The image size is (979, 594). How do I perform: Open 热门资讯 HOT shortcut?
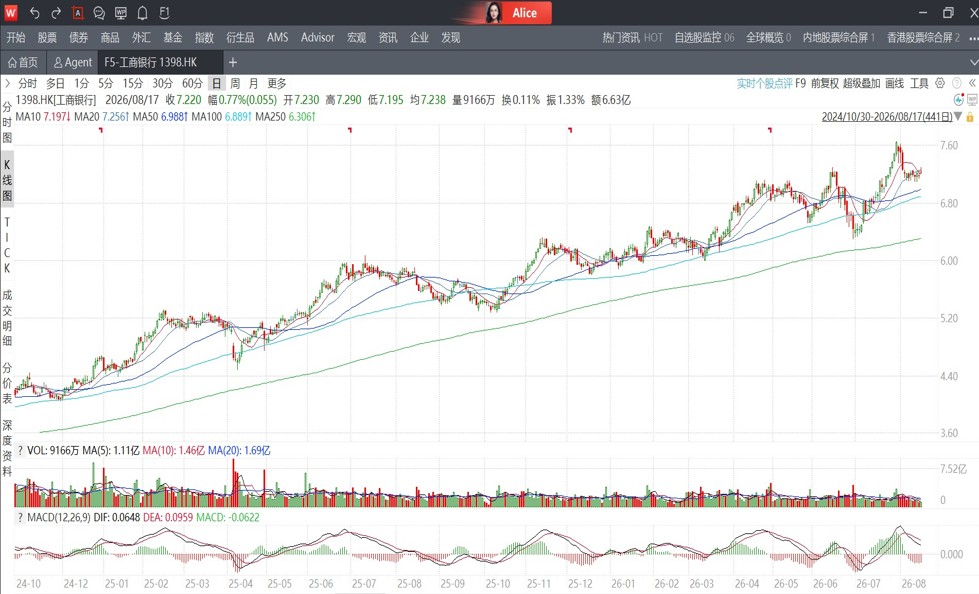click(x=632, y=37)
